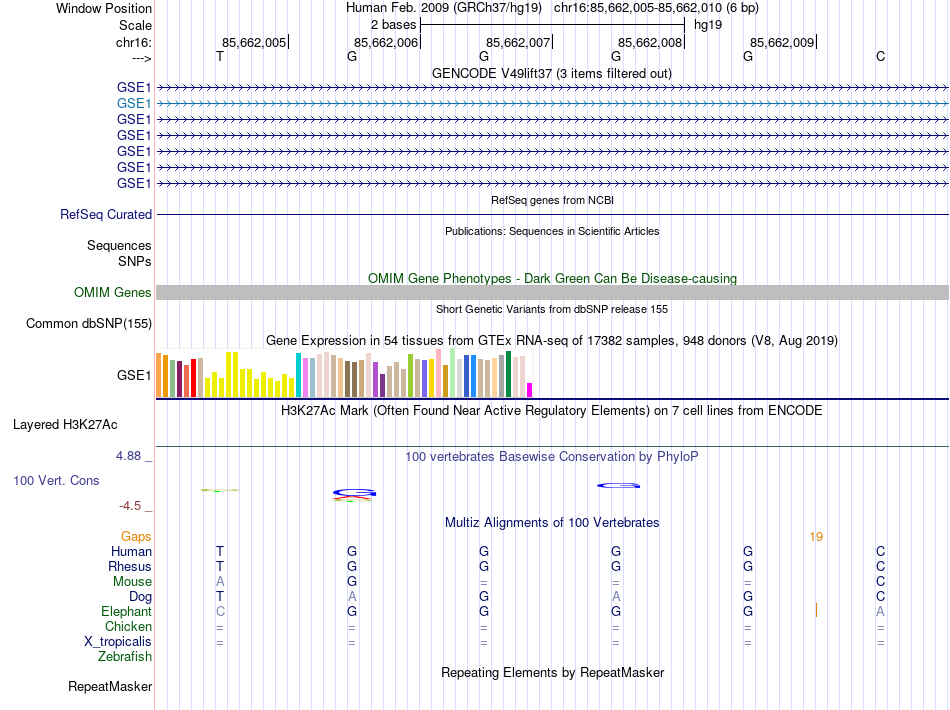Click the 'H3K27Ac Mark' ENCODE track title
The width and height of the screenshot is (950, 710).
(x=552, y=411)
